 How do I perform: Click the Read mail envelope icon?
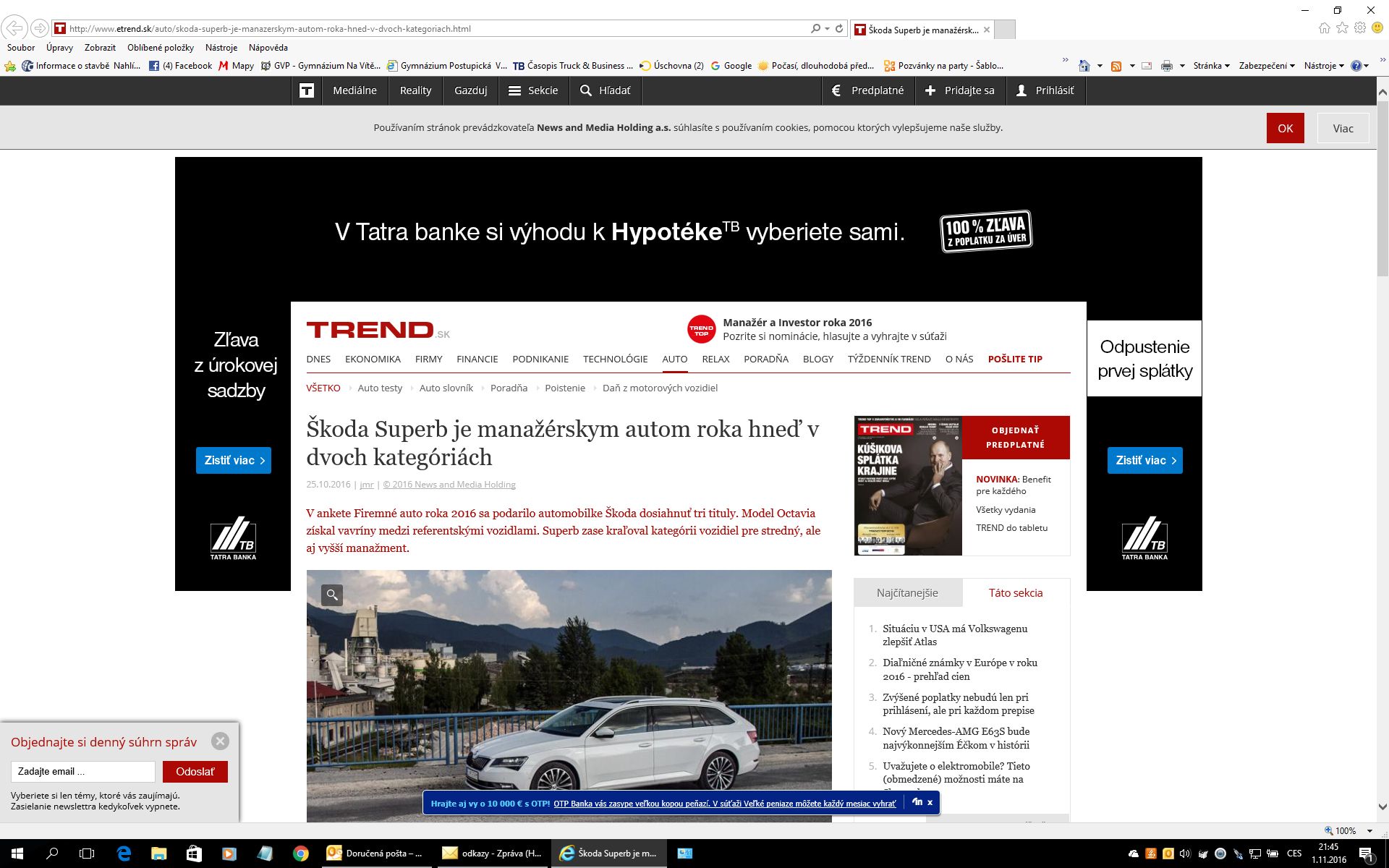click(x=1147, y=66)
